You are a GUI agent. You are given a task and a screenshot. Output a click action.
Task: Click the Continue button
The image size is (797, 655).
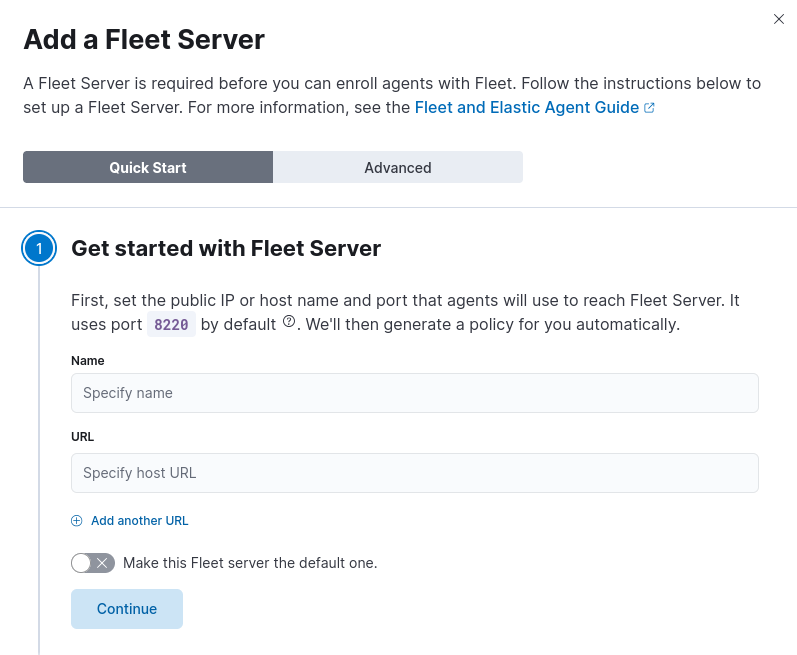point(127,609)
